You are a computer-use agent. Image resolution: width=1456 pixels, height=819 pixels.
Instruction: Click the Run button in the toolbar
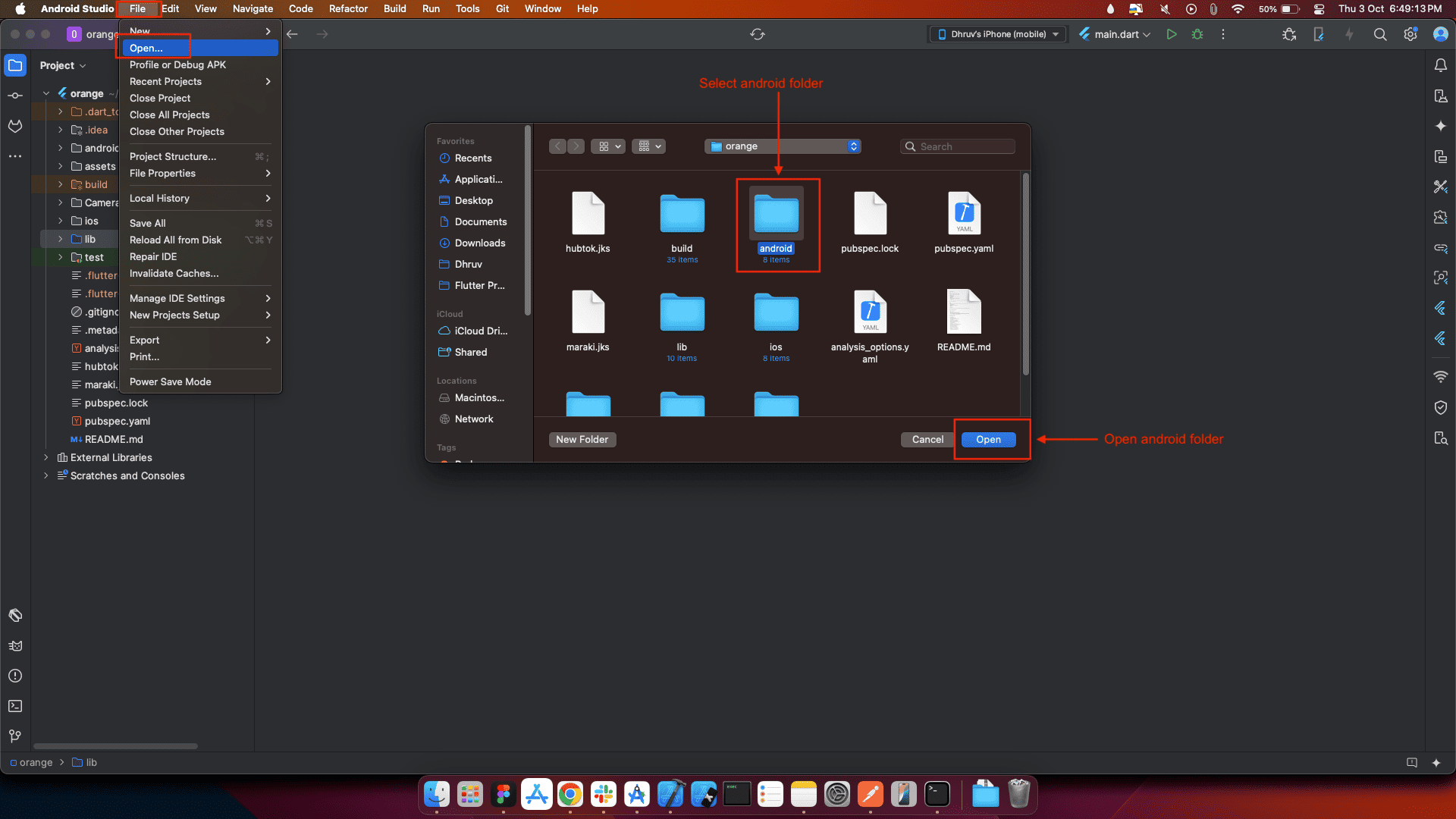click(1172, 34)
